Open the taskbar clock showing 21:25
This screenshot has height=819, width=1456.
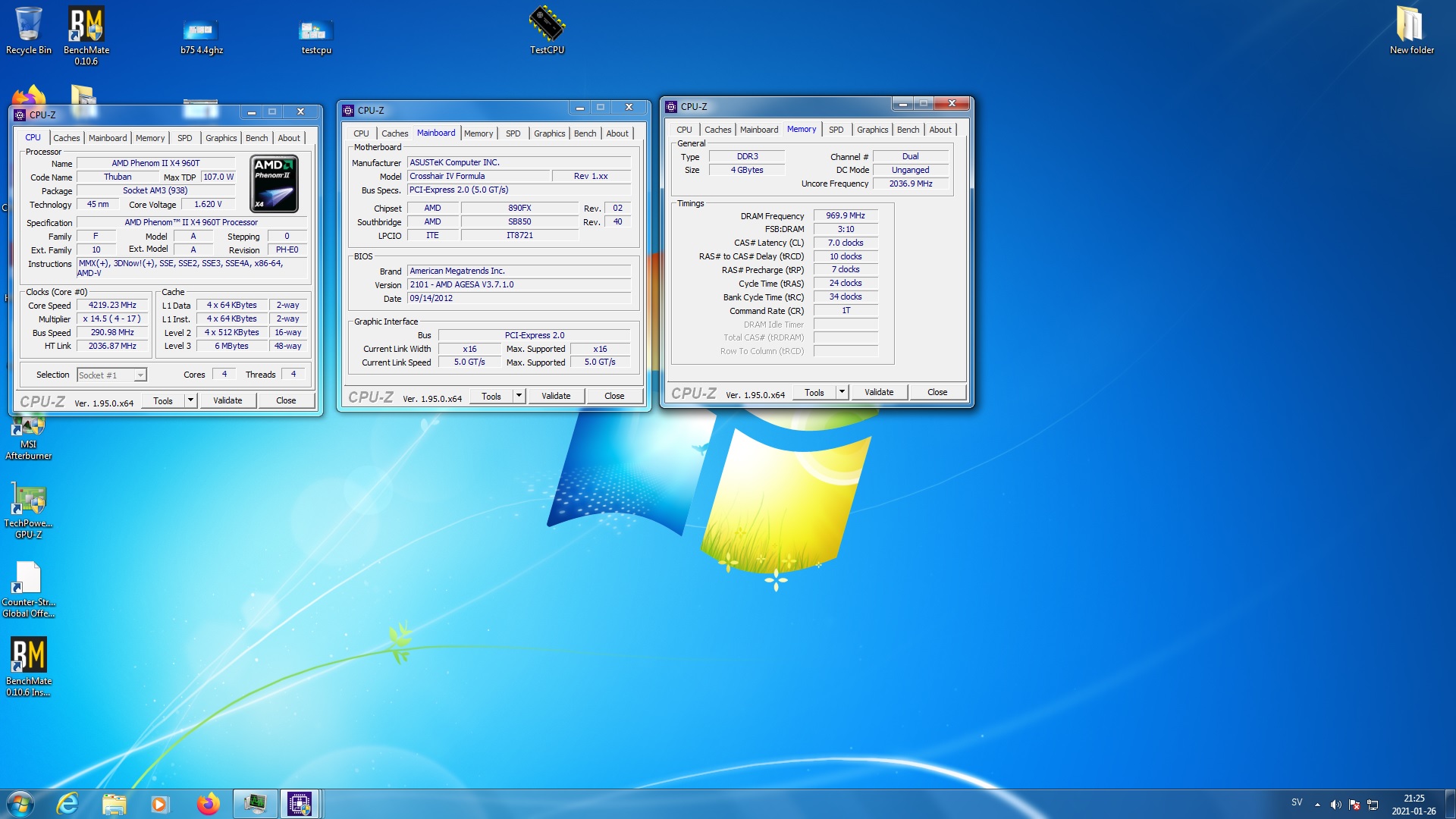point(1414,805)
